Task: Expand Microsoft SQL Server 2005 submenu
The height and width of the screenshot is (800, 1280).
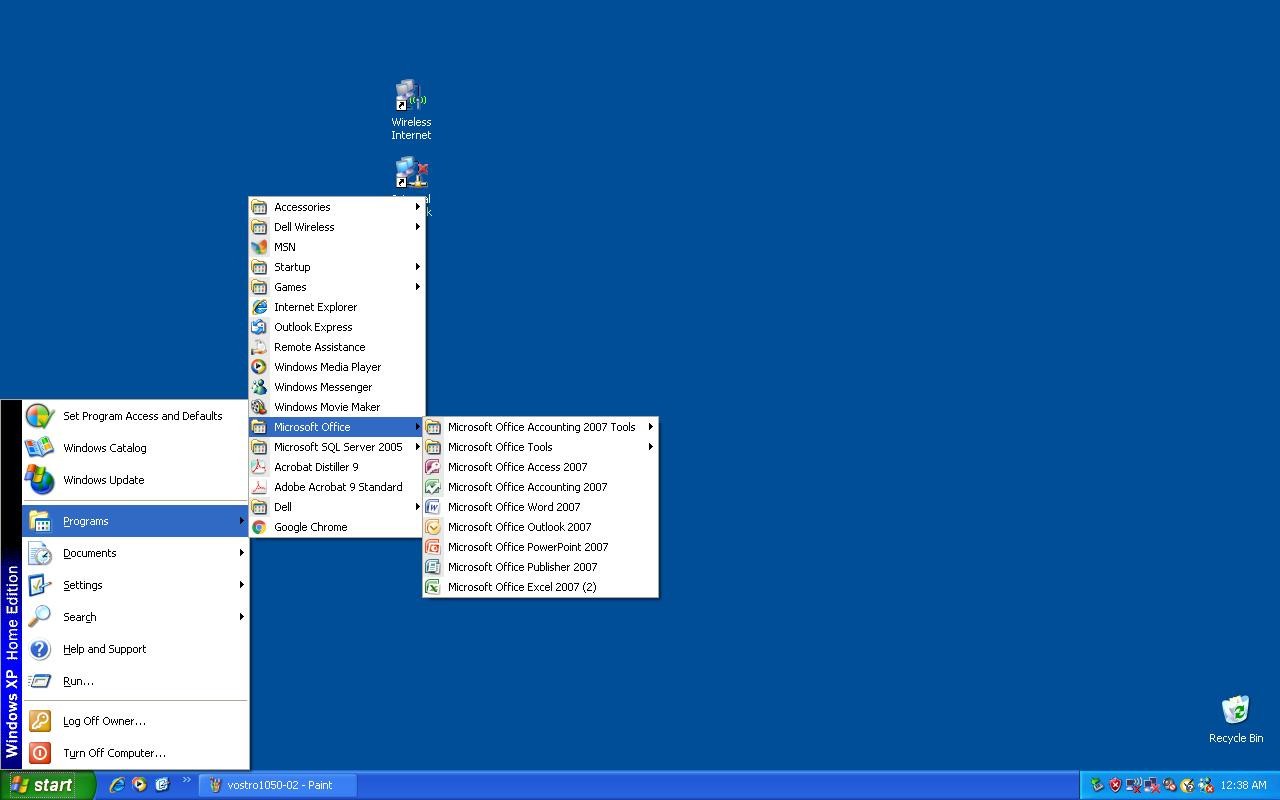Action: point(337,447)
